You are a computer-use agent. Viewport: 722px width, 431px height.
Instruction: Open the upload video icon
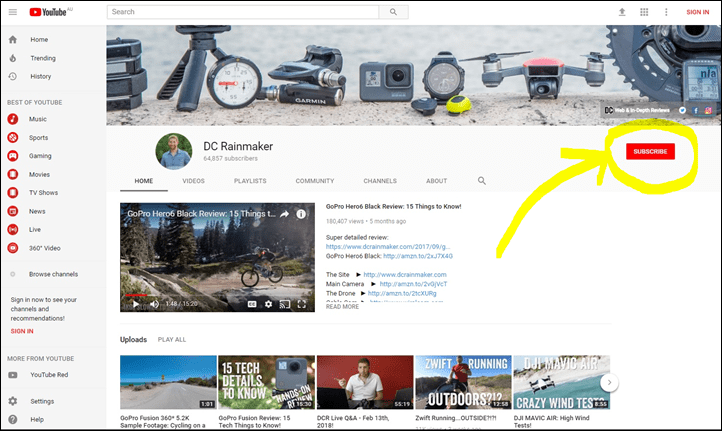(x=622, y=12)
